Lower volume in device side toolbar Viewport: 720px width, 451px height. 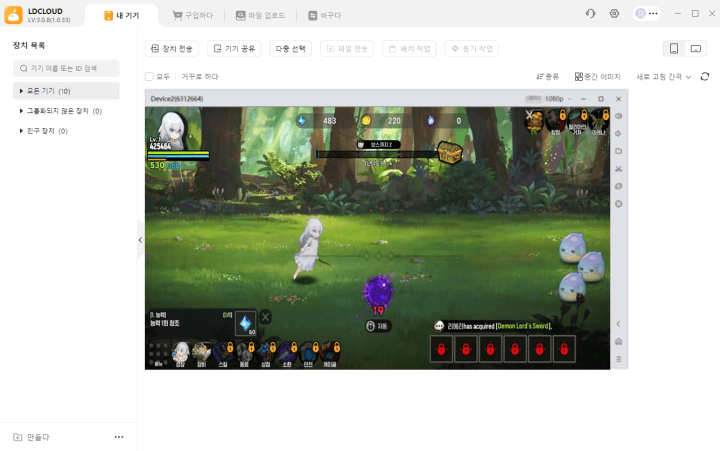point(619,134)
